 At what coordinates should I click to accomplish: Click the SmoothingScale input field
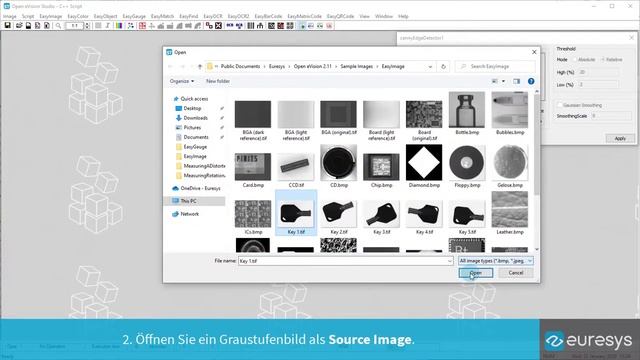click(611, 116)
